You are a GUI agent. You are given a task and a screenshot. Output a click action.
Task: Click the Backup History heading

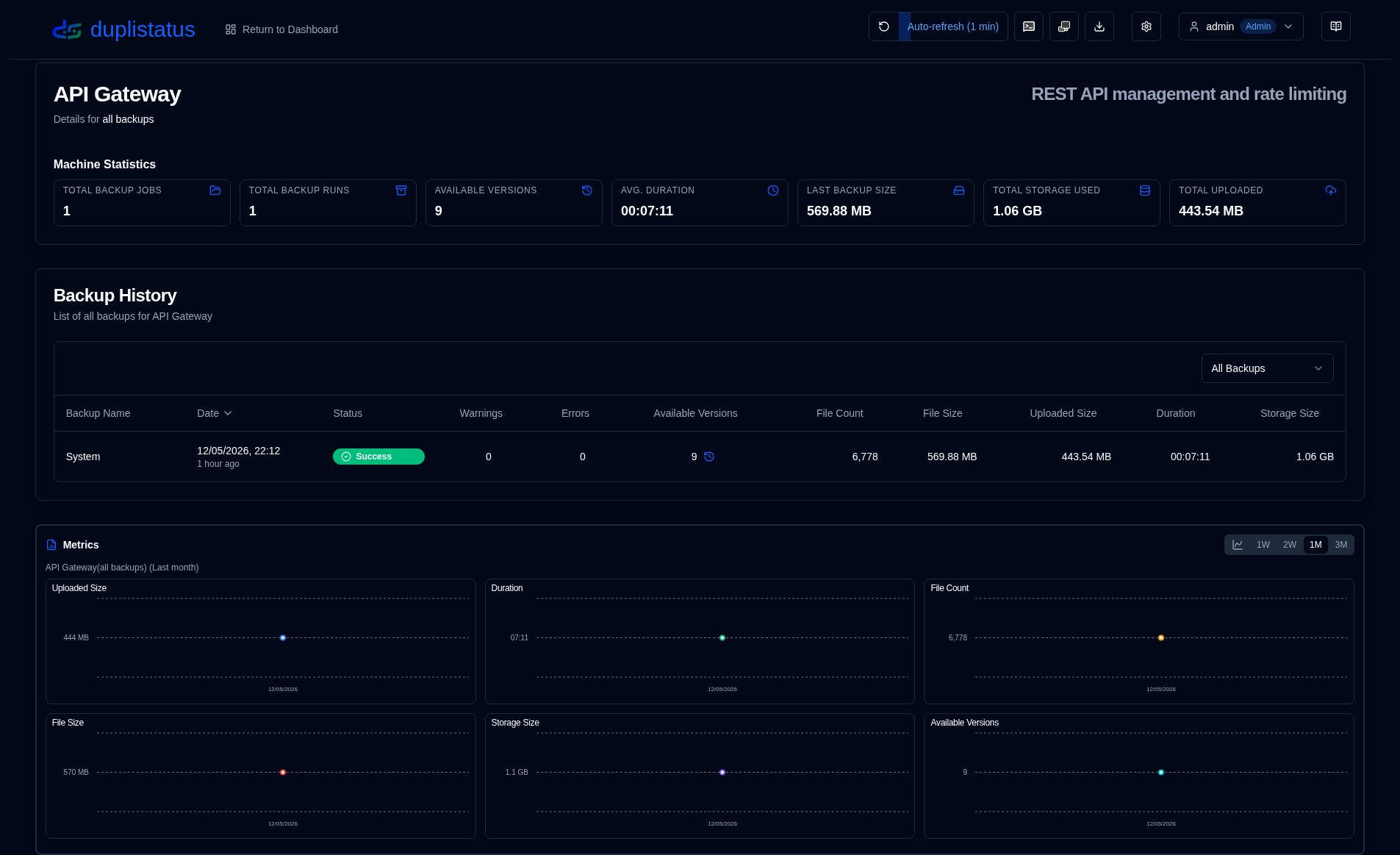coord(115,296)
